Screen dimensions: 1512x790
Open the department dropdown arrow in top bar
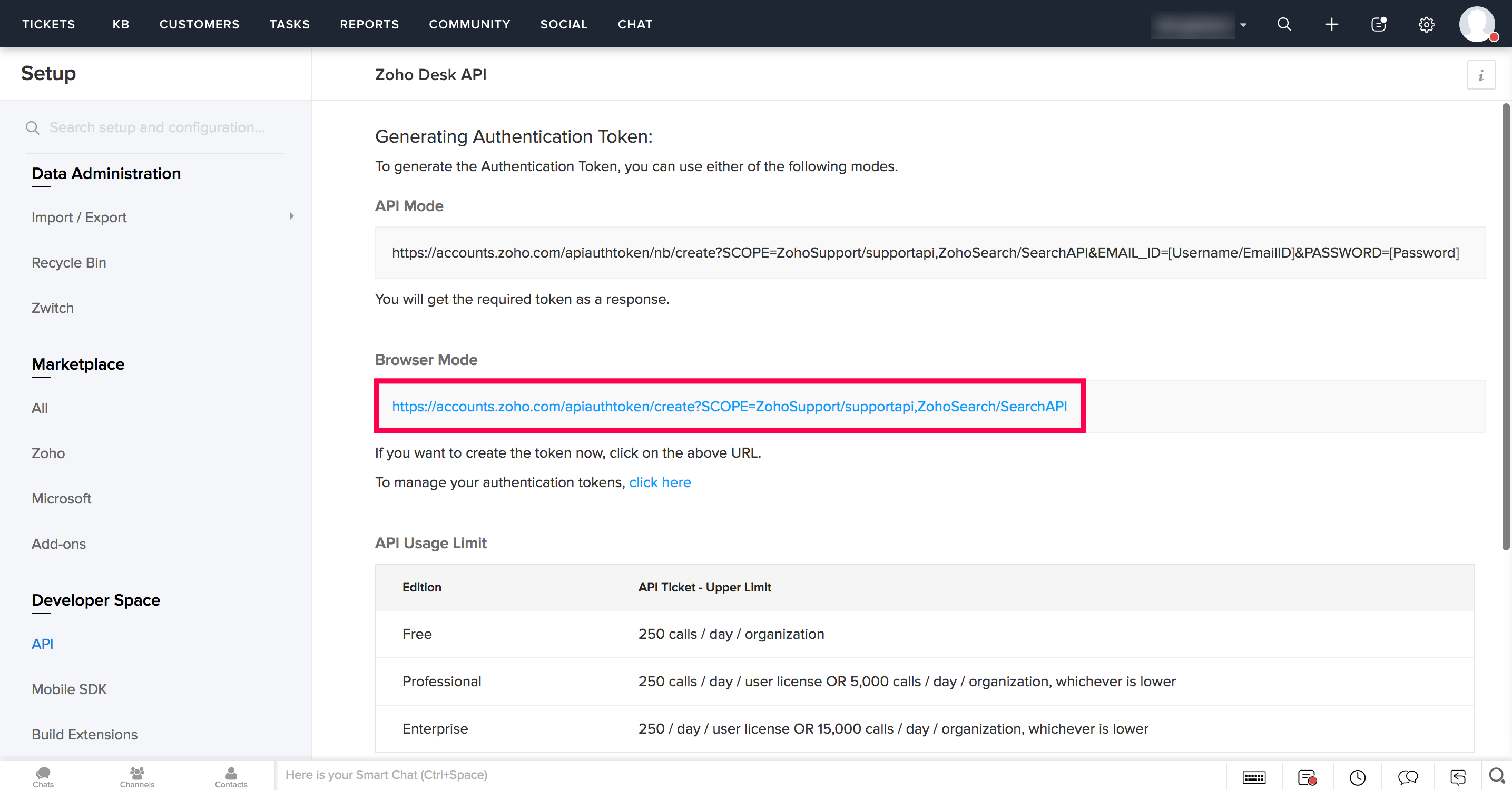coord(1243,25)
